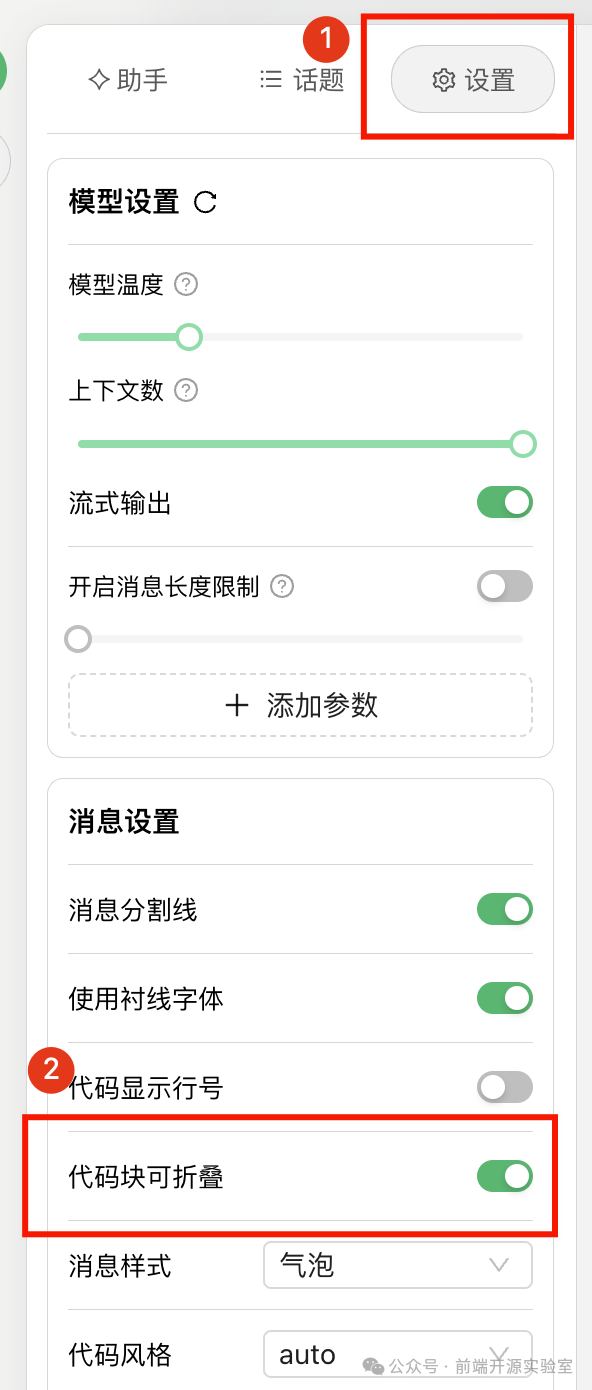Turn off 代码块可折叠 switch
This screenshot has height=1390, width=592.
(505, 1176)
